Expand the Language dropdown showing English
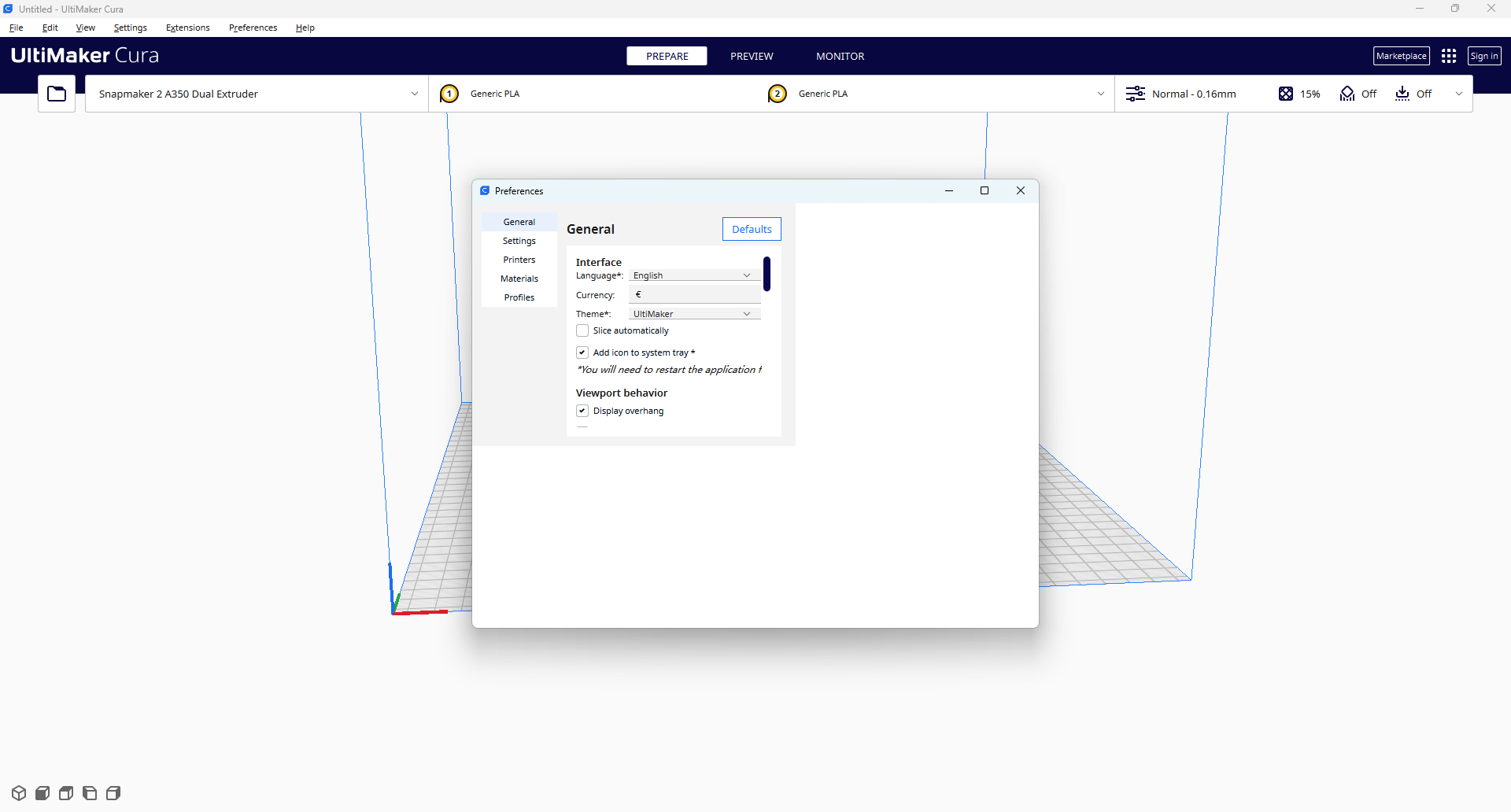The width and height of the screenshot is (1511, 812). coord(694,275)
